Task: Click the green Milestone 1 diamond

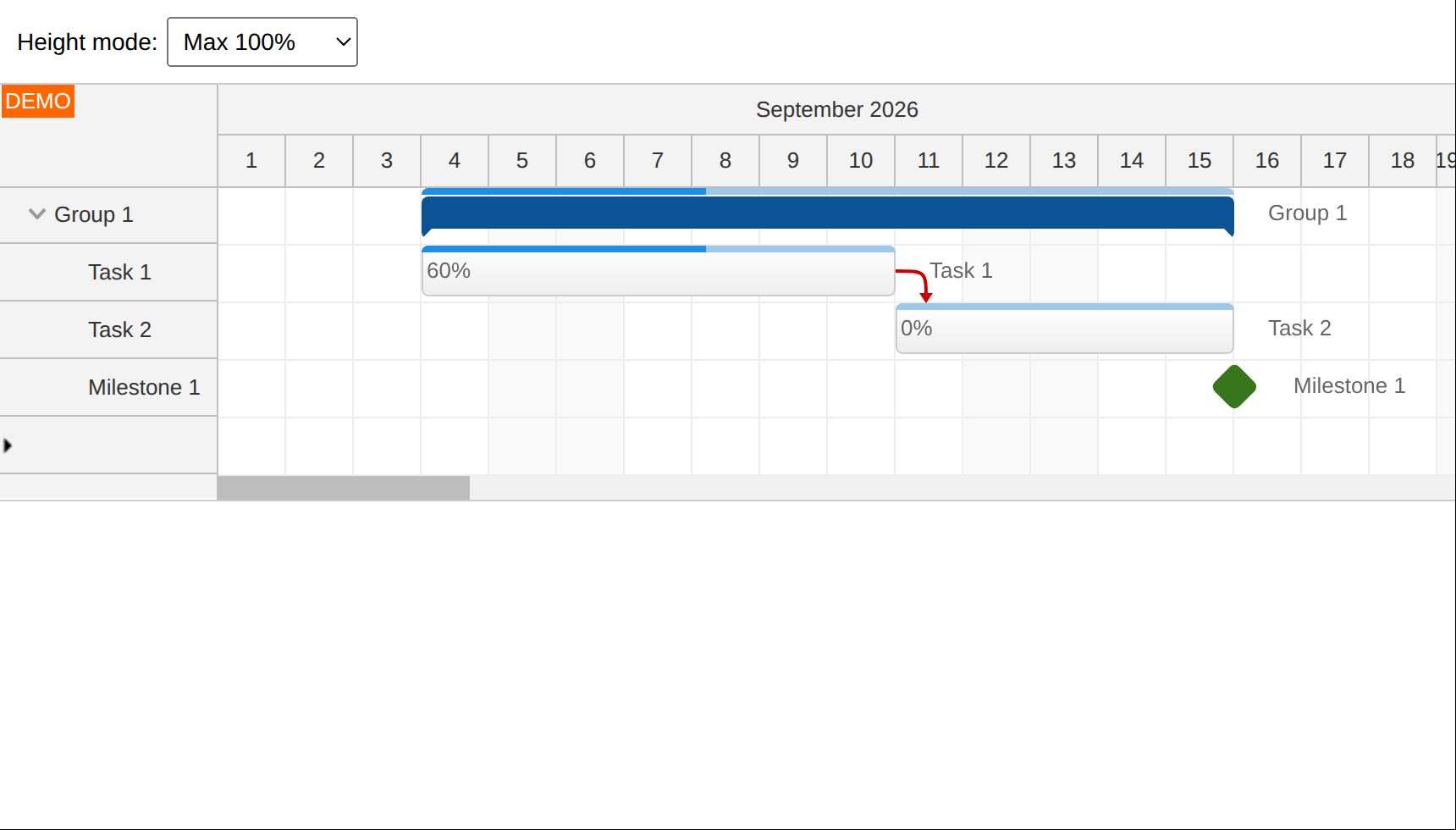Action: point(1234,386)
